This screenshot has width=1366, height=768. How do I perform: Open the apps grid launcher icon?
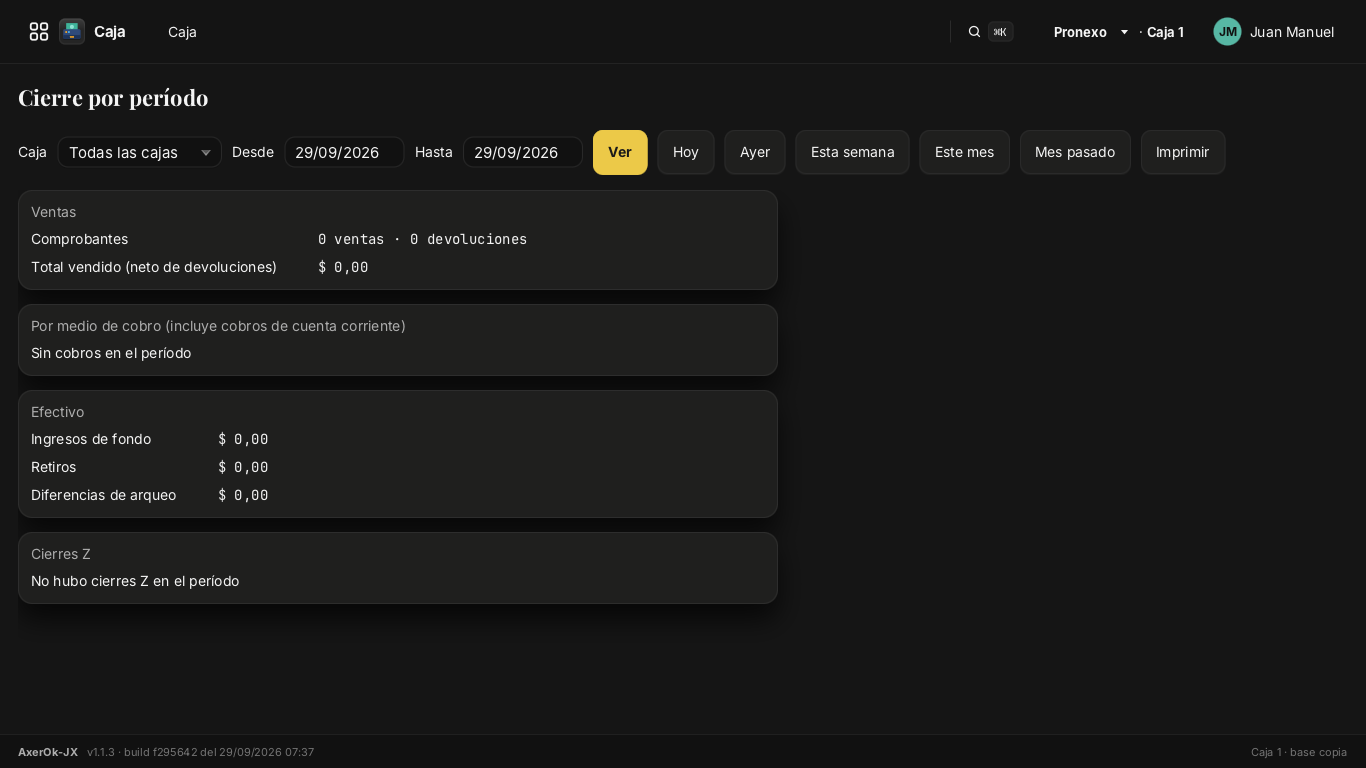[x=39, y=32]
